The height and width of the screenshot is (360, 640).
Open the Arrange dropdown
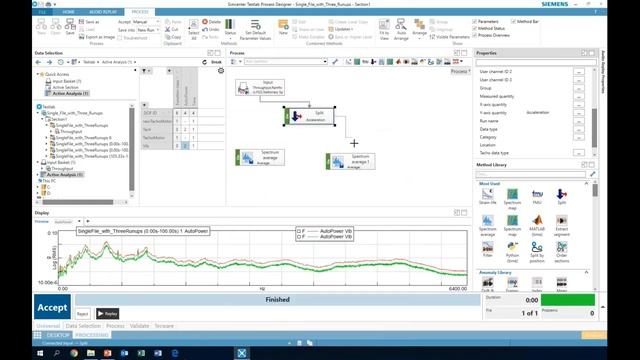click(x=419, y=38)
